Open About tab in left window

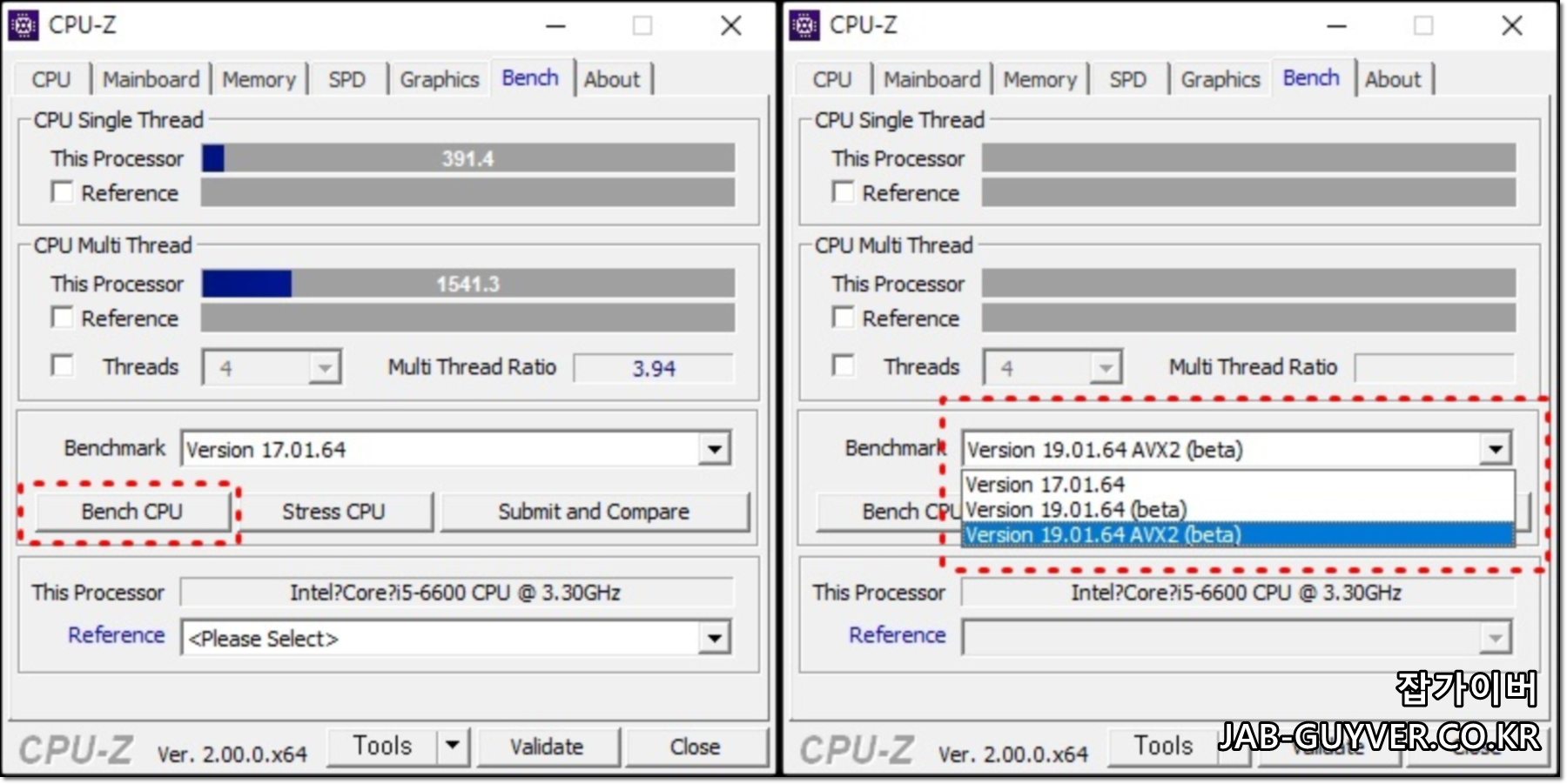click(612, 79)
